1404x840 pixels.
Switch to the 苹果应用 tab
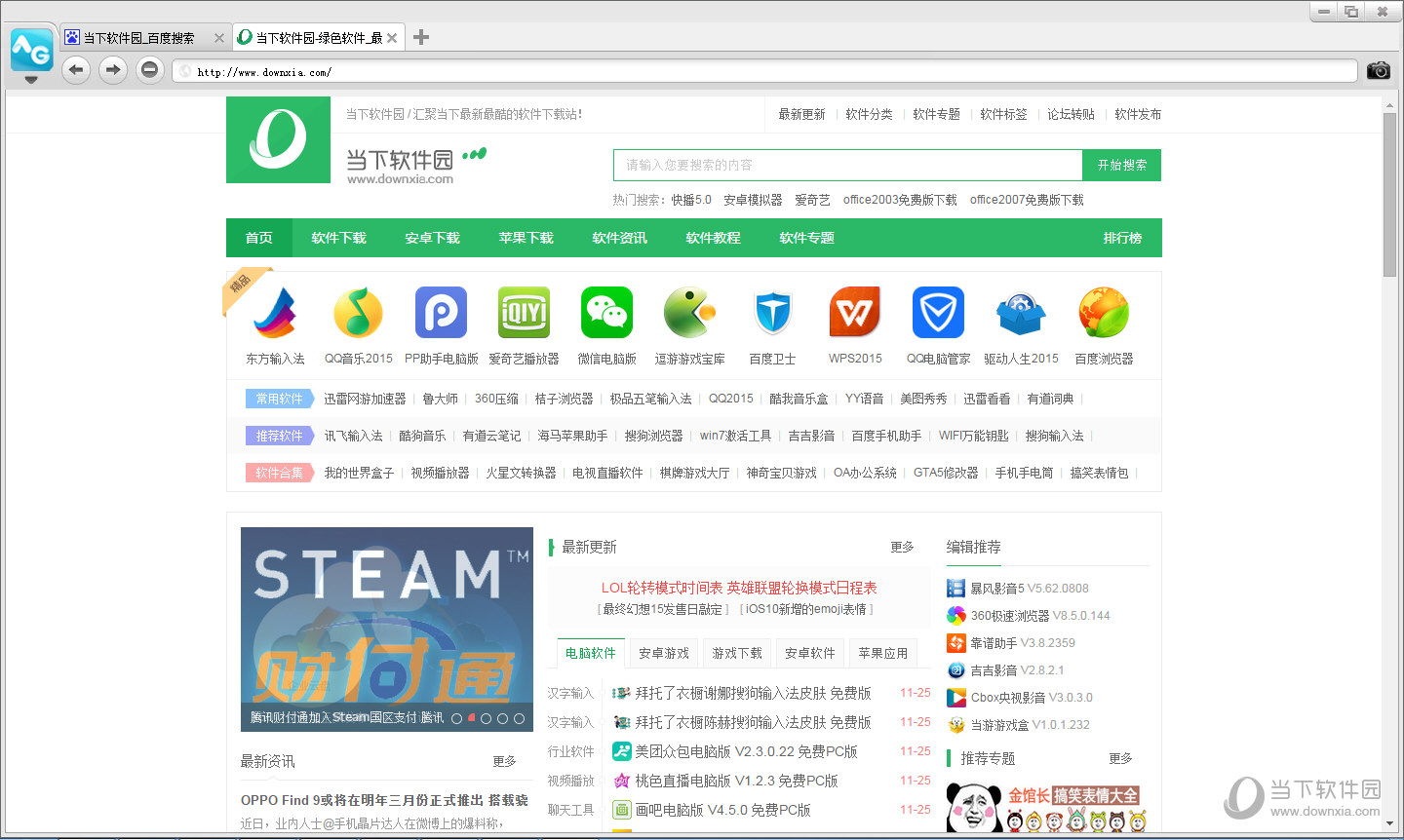pos(883,653)
